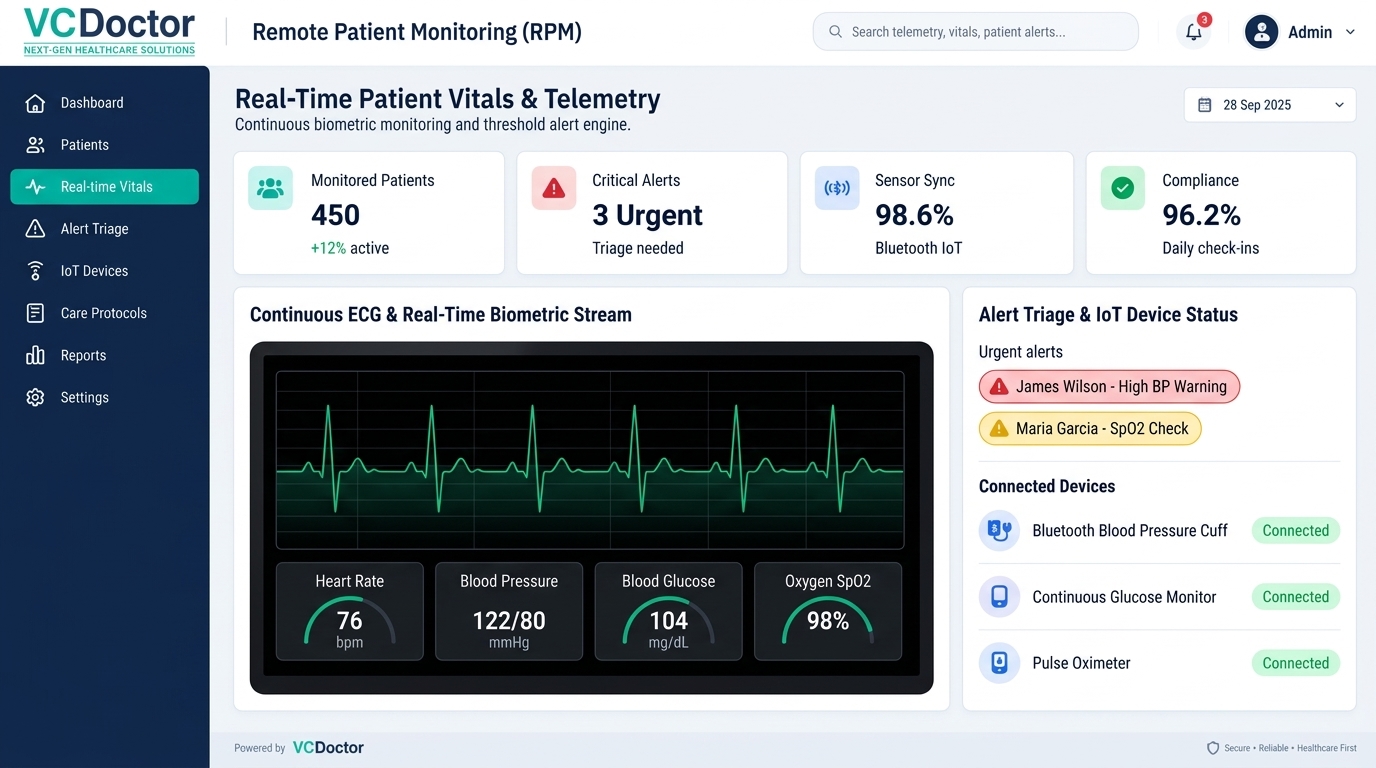Open James Wilson High BP Warning alert
Image resolution: width=1376 pixels, height=768 pixels.
[1109, 387]
